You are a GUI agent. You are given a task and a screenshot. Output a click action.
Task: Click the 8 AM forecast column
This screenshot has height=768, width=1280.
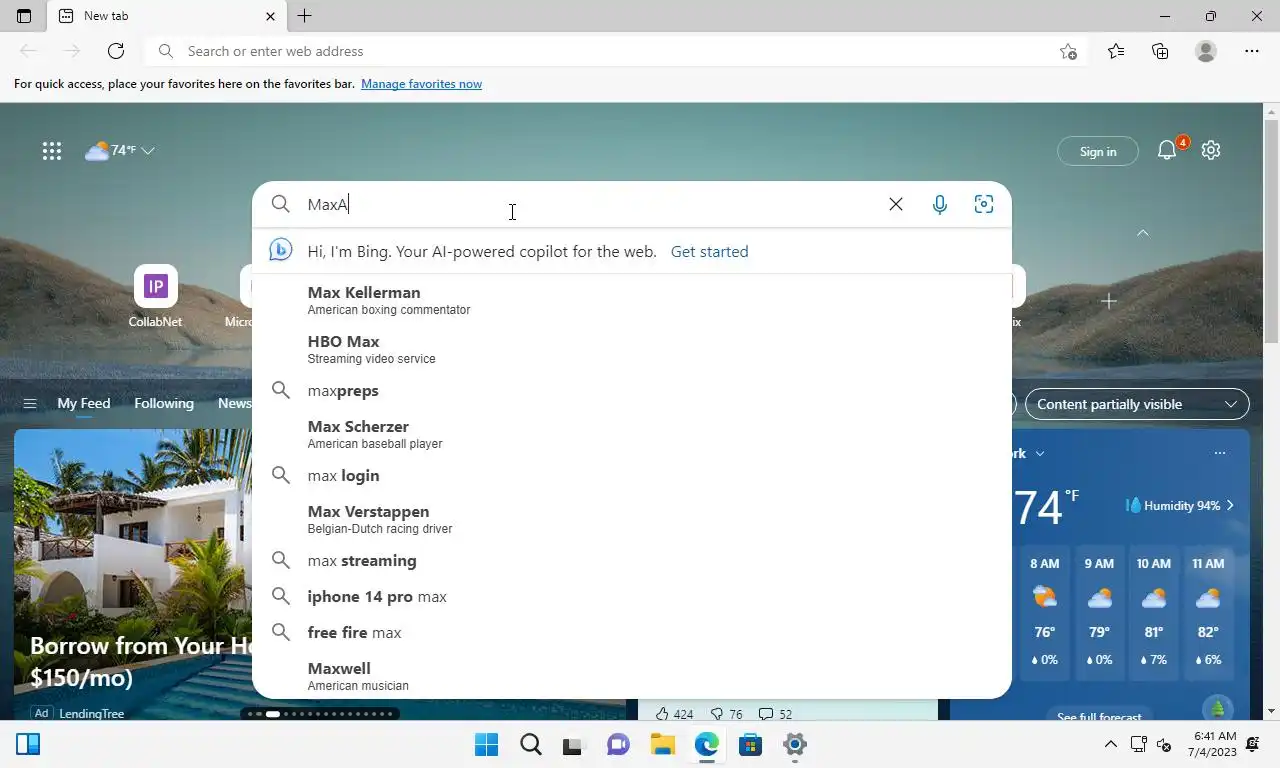coord(1045,615)
